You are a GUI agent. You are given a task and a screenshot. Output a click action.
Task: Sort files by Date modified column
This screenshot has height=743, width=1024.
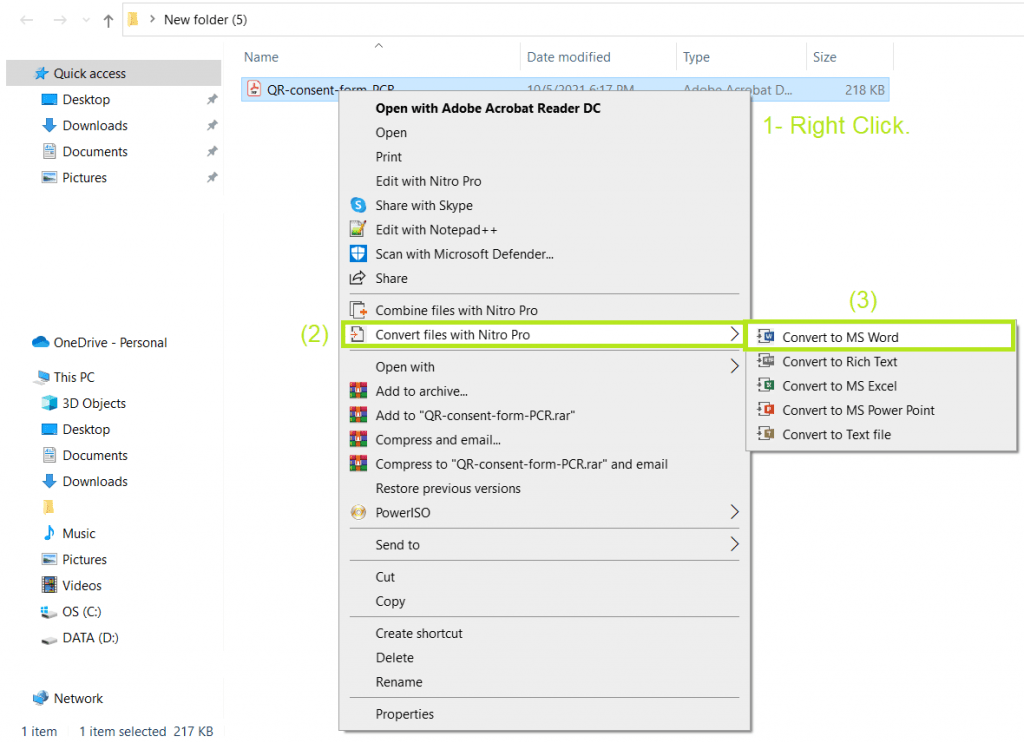pos(568,57)
